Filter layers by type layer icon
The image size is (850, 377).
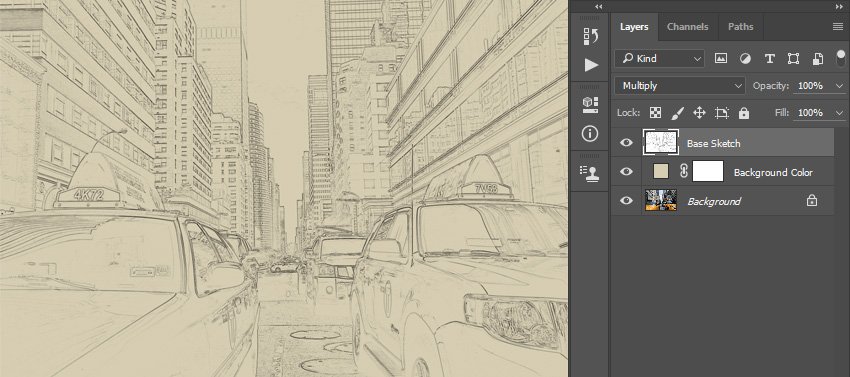(769, 59)
